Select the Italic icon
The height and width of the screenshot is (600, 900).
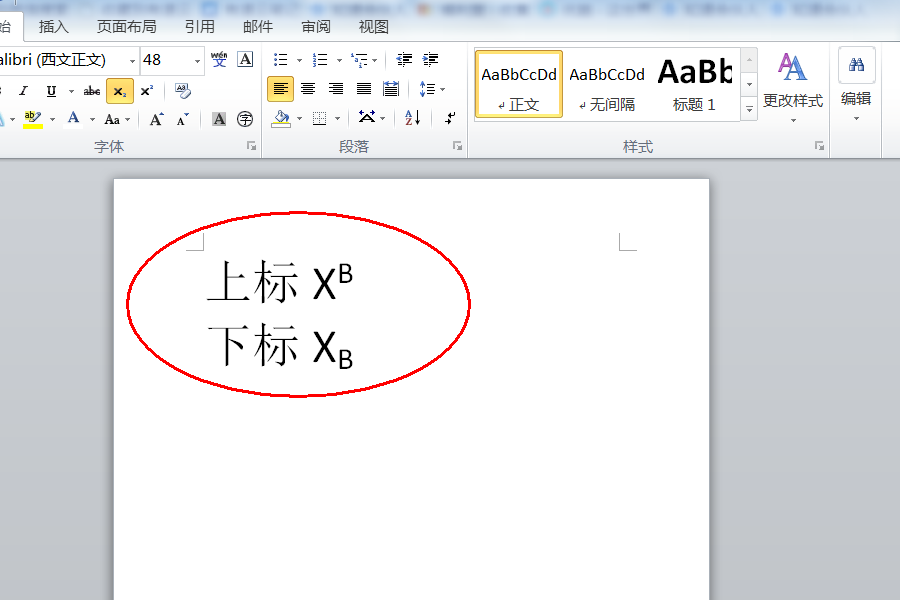point(24,90)
